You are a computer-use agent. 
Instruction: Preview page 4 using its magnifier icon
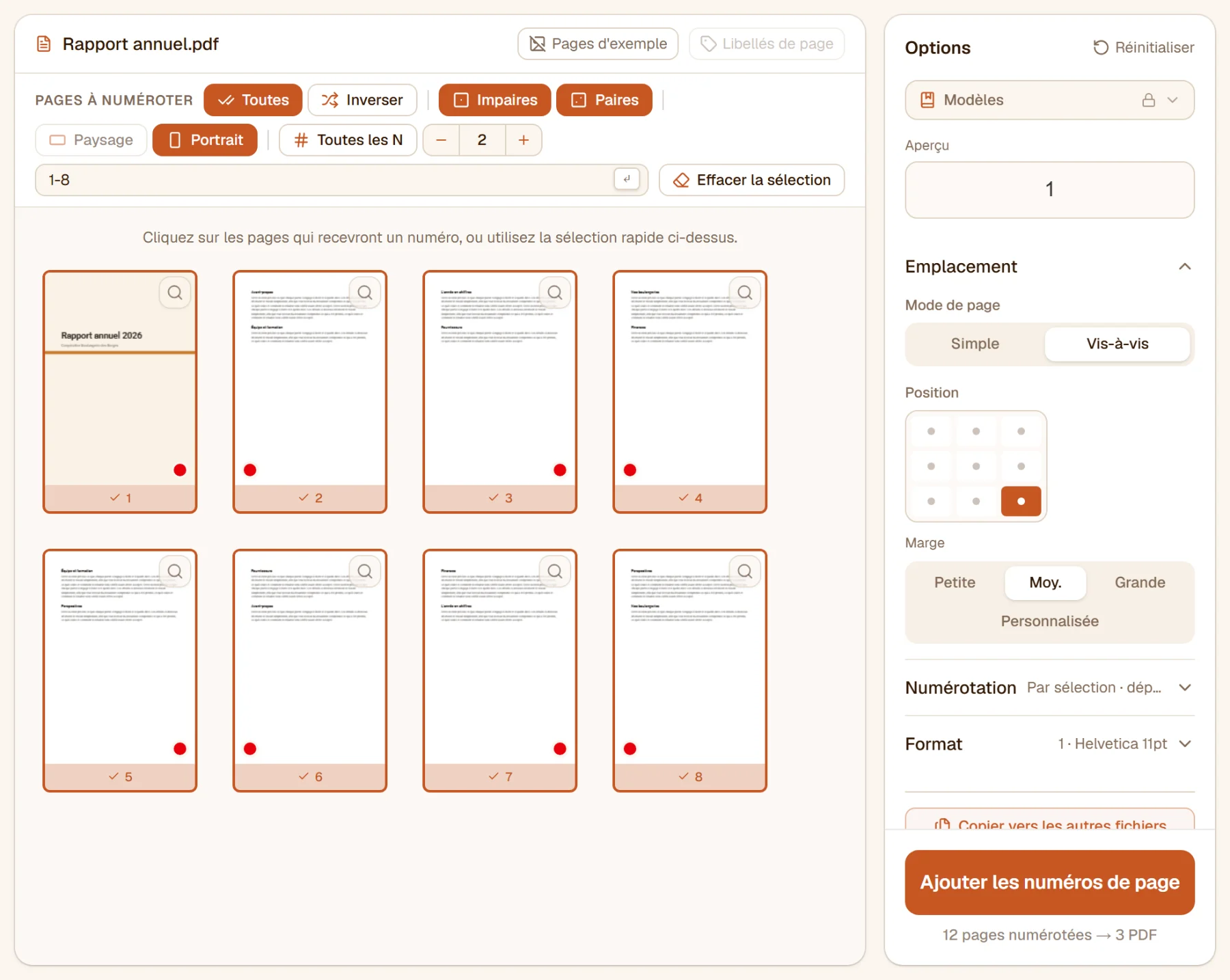[745, 292]
